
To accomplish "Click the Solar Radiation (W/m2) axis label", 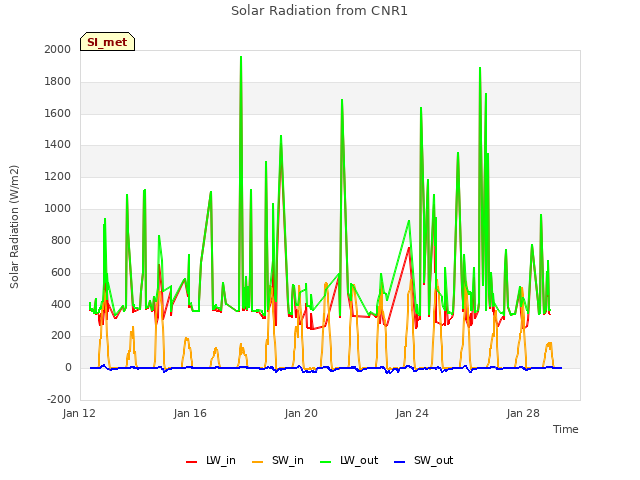I will coord(14,227).
